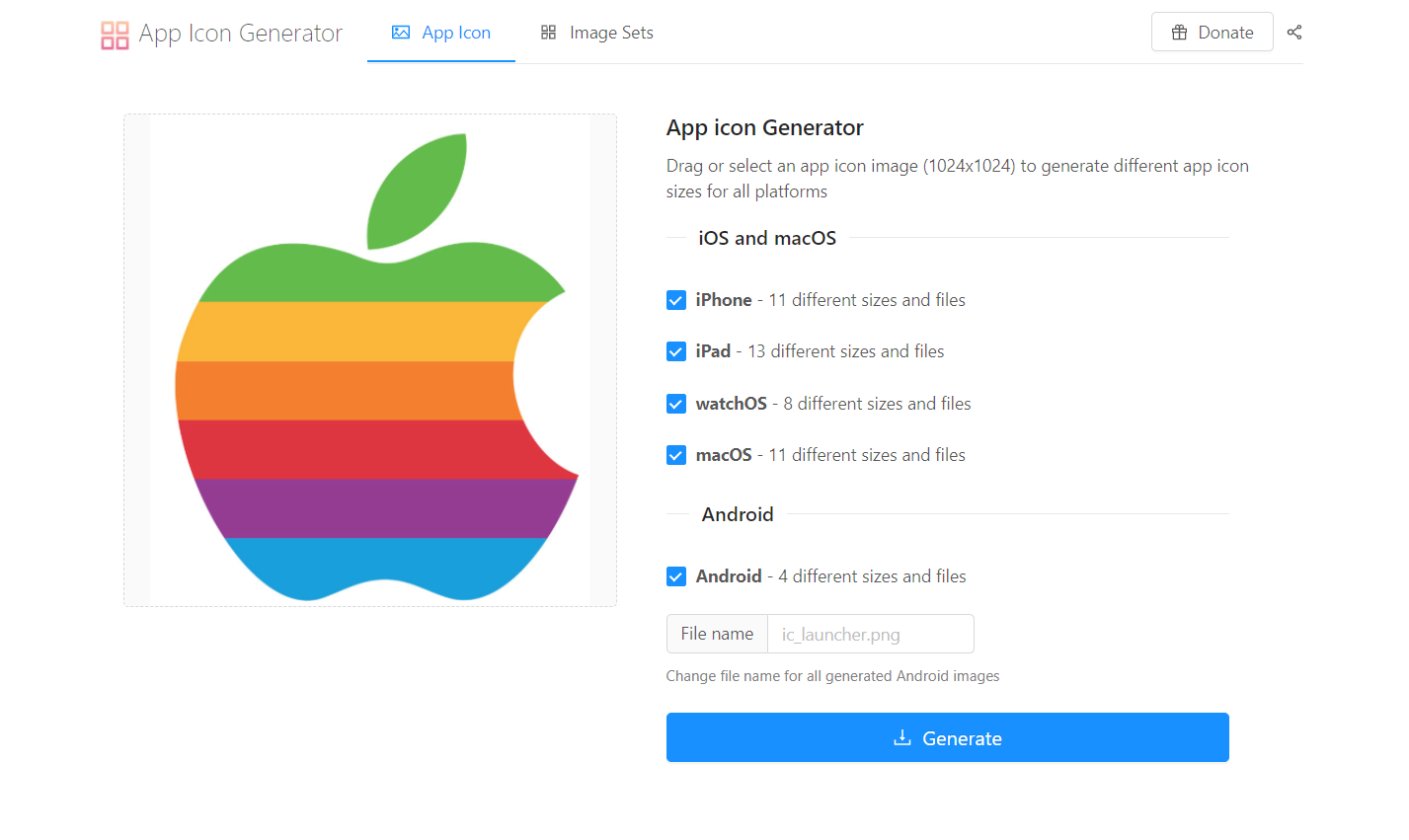This screenshot has height=840, width=1409.
Task: Click the Donate button
Action: [1212, 32]
